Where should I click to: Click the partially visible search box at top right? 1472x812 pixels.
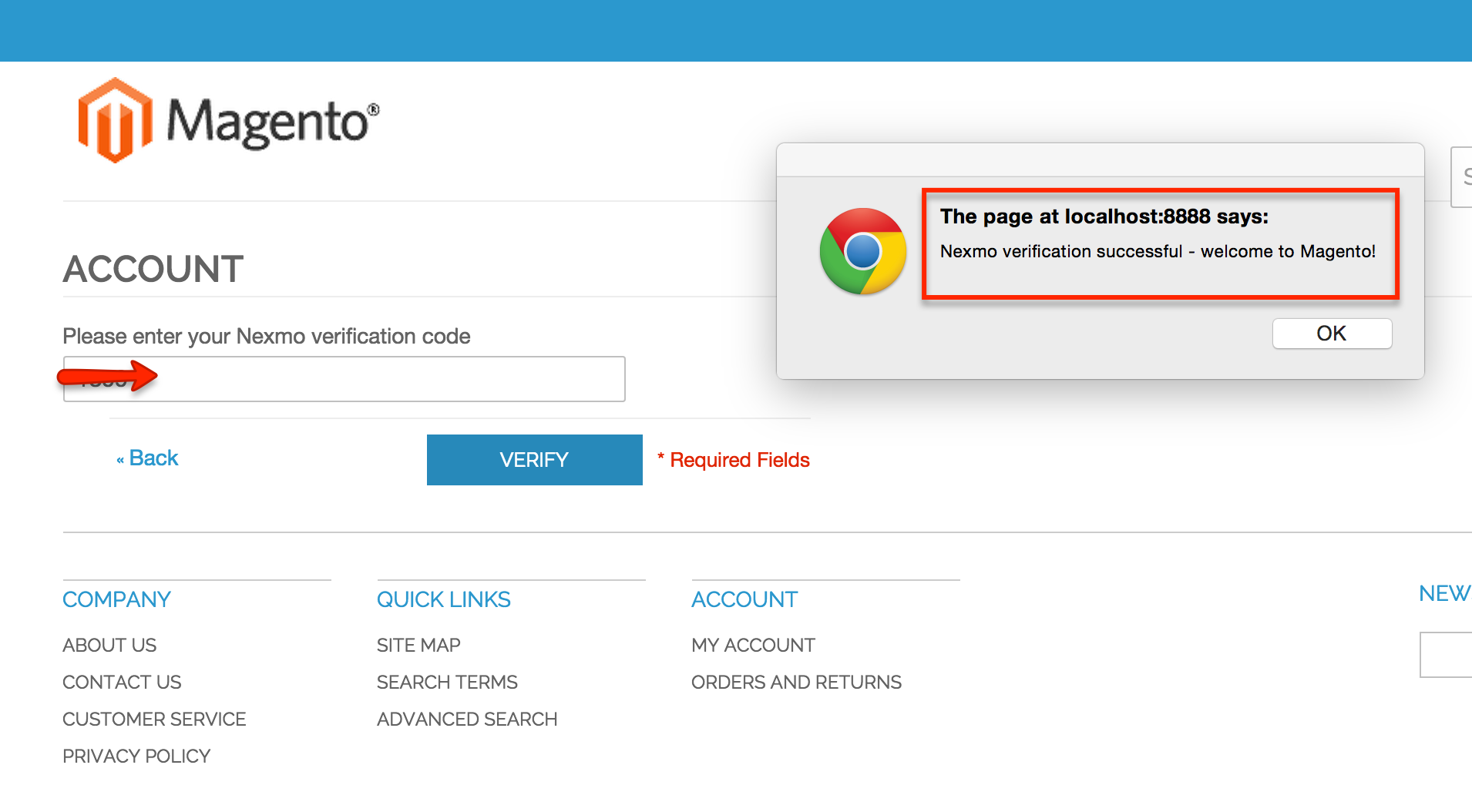coord(1462,176)
